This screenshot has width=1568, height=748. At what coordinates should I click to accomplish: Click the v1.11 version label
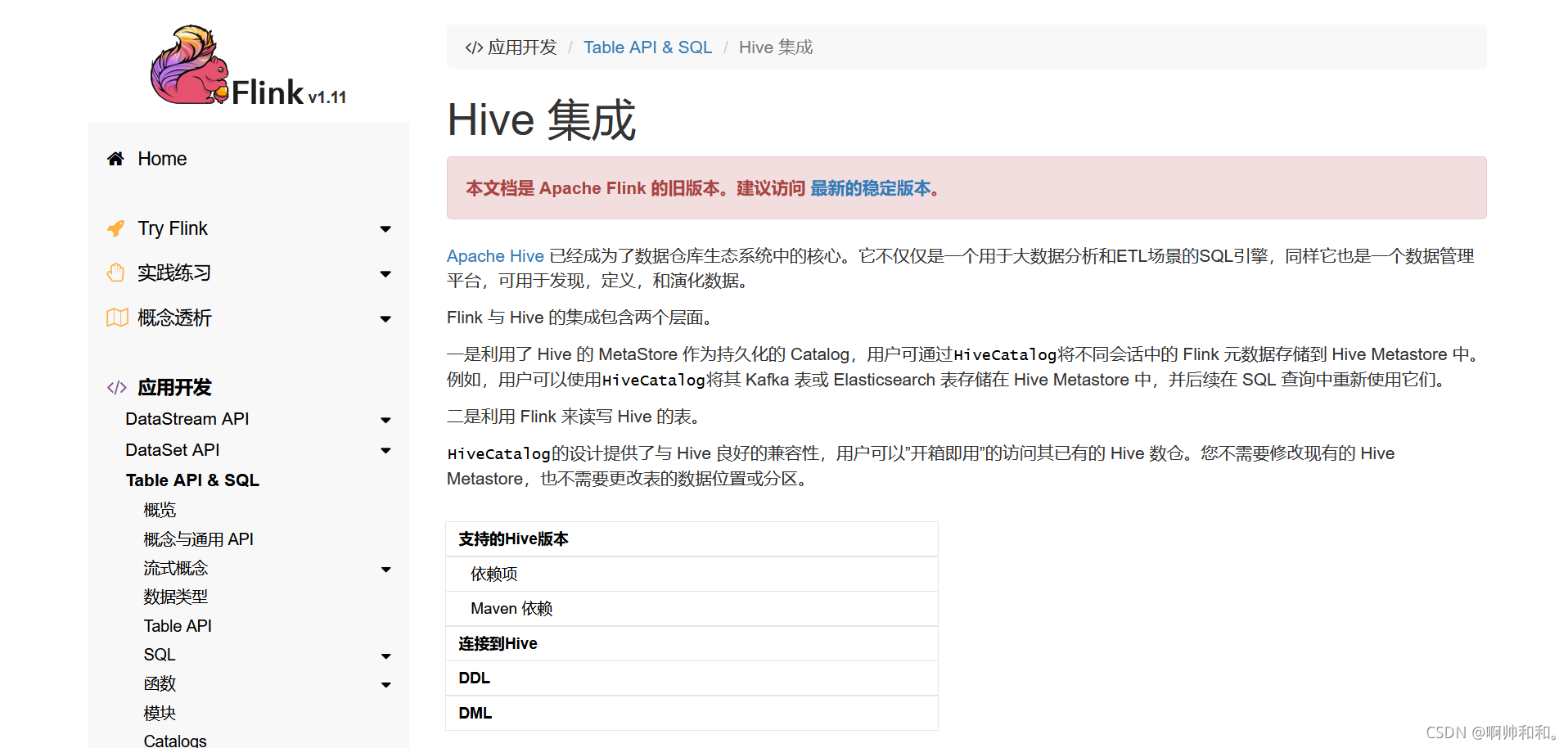tap(327, 97)
